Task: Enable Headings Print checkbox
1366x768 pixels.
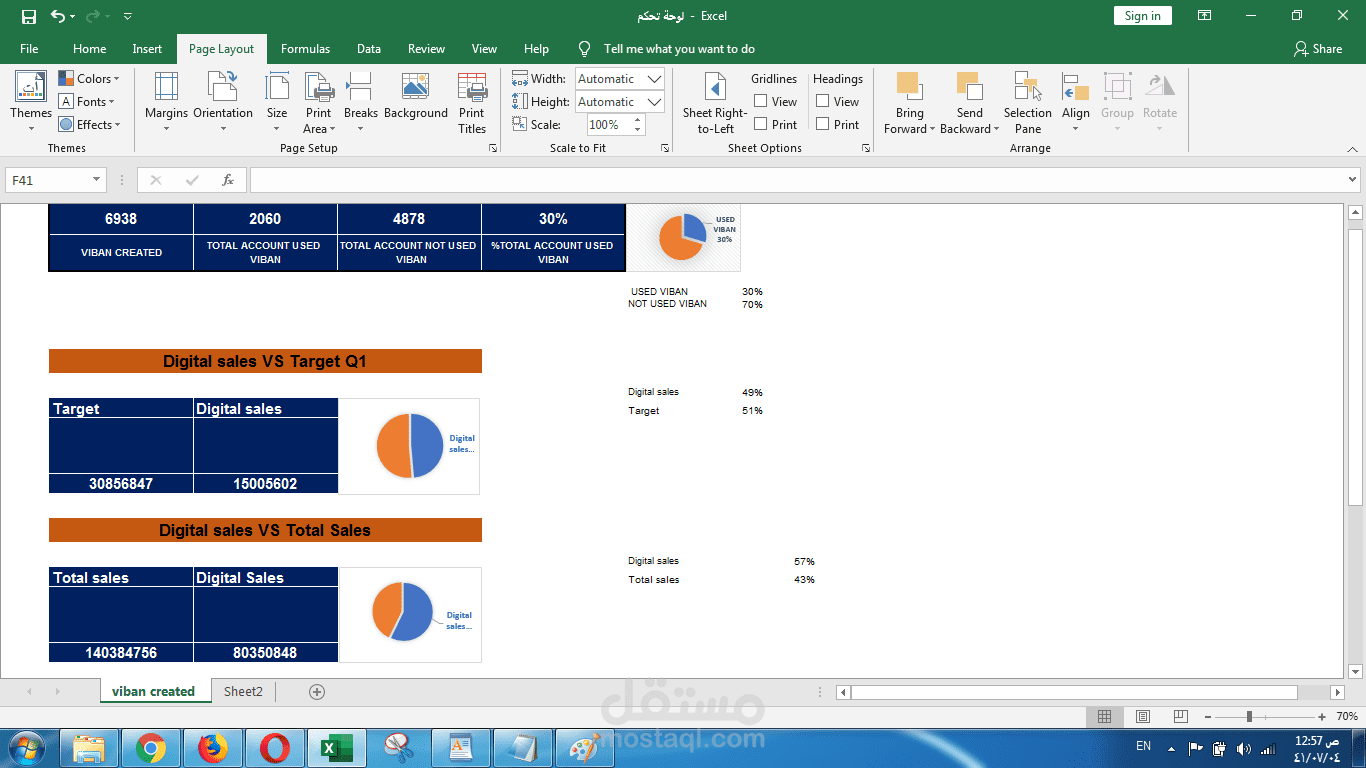Action: (823, 124)
